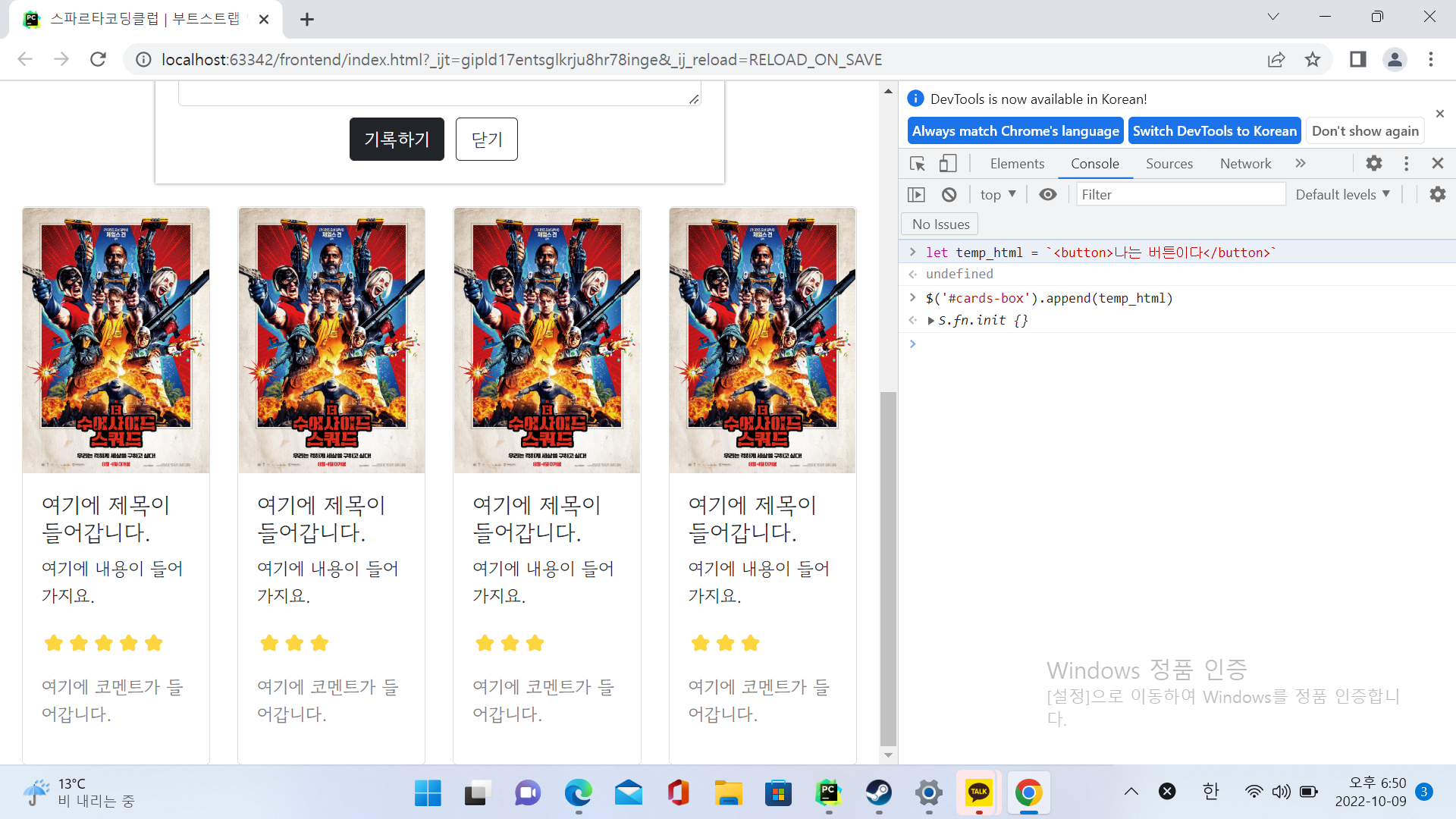
Task: Focus the console Filter field
Action: coord(1180,194)
